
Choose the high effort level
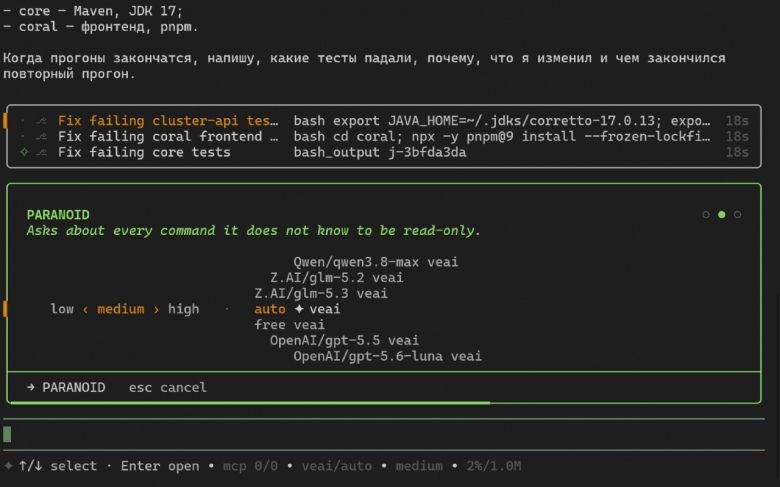pyautogui.click(x=184, y=309)
